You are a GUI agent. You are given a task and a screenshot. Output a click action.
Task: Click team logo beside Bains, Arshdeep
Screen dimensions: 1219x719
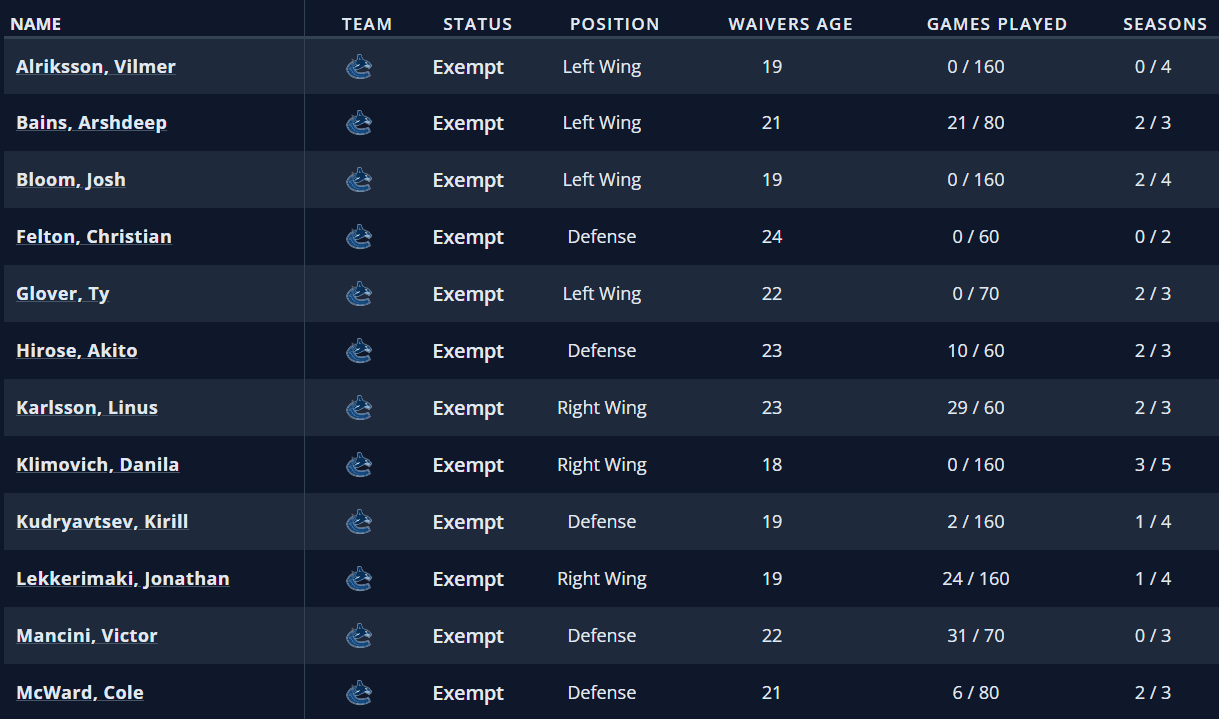pyautogui.click(x=358, y=123)
